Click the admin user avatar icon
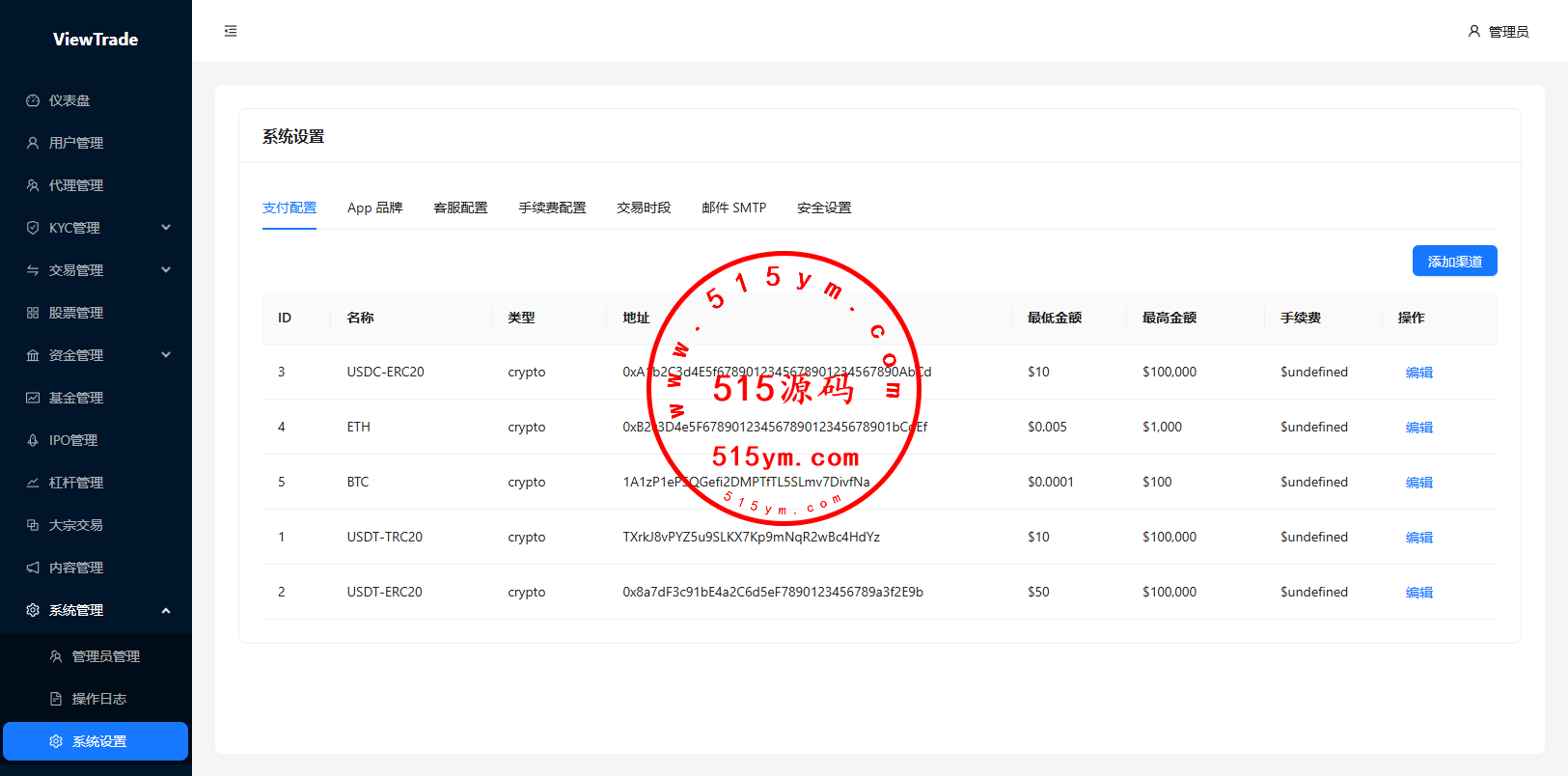This screenshot has height=776, width=1568. click(x=1474, y=31)
